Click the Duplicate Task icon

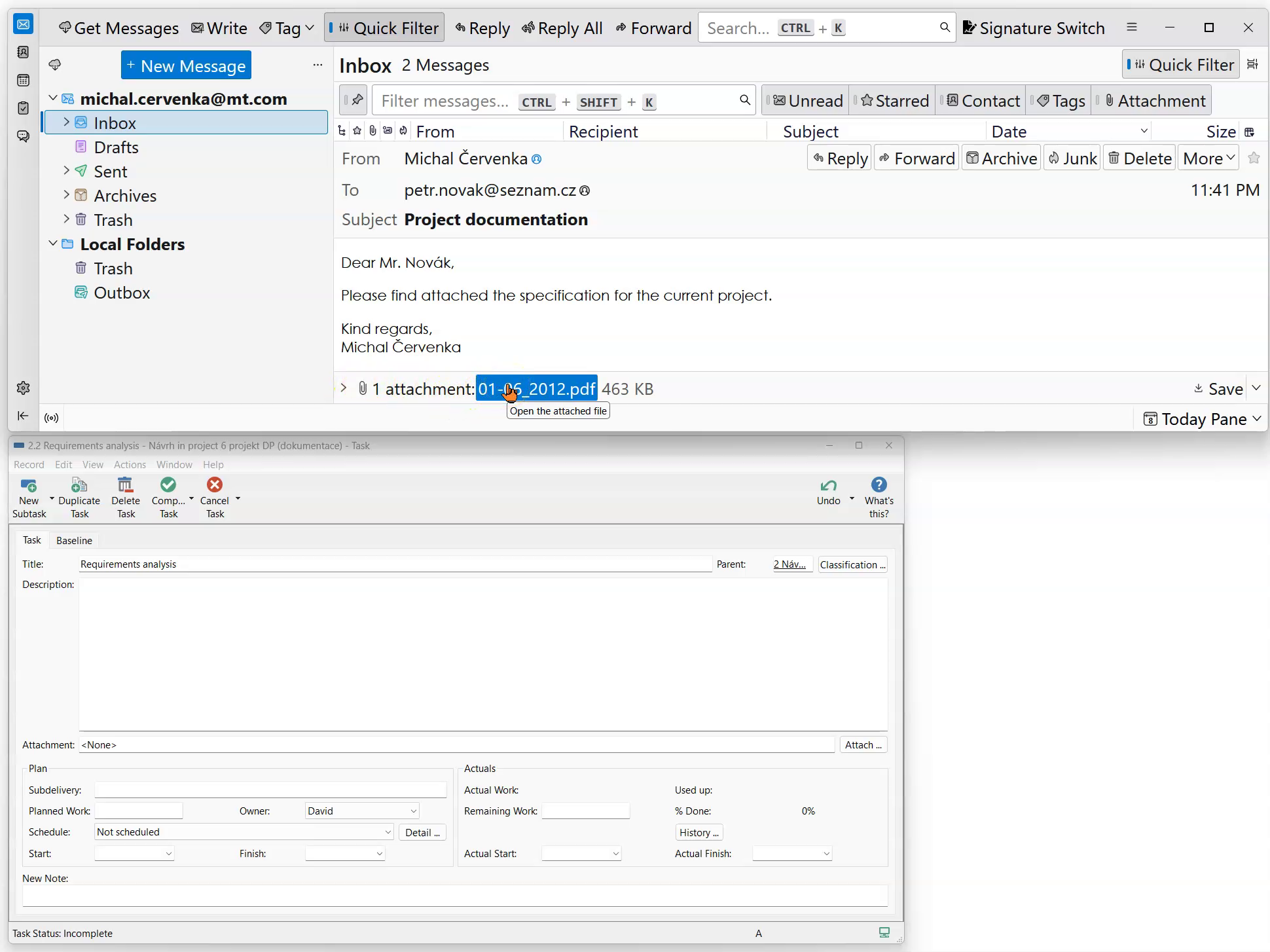point(79,485)
